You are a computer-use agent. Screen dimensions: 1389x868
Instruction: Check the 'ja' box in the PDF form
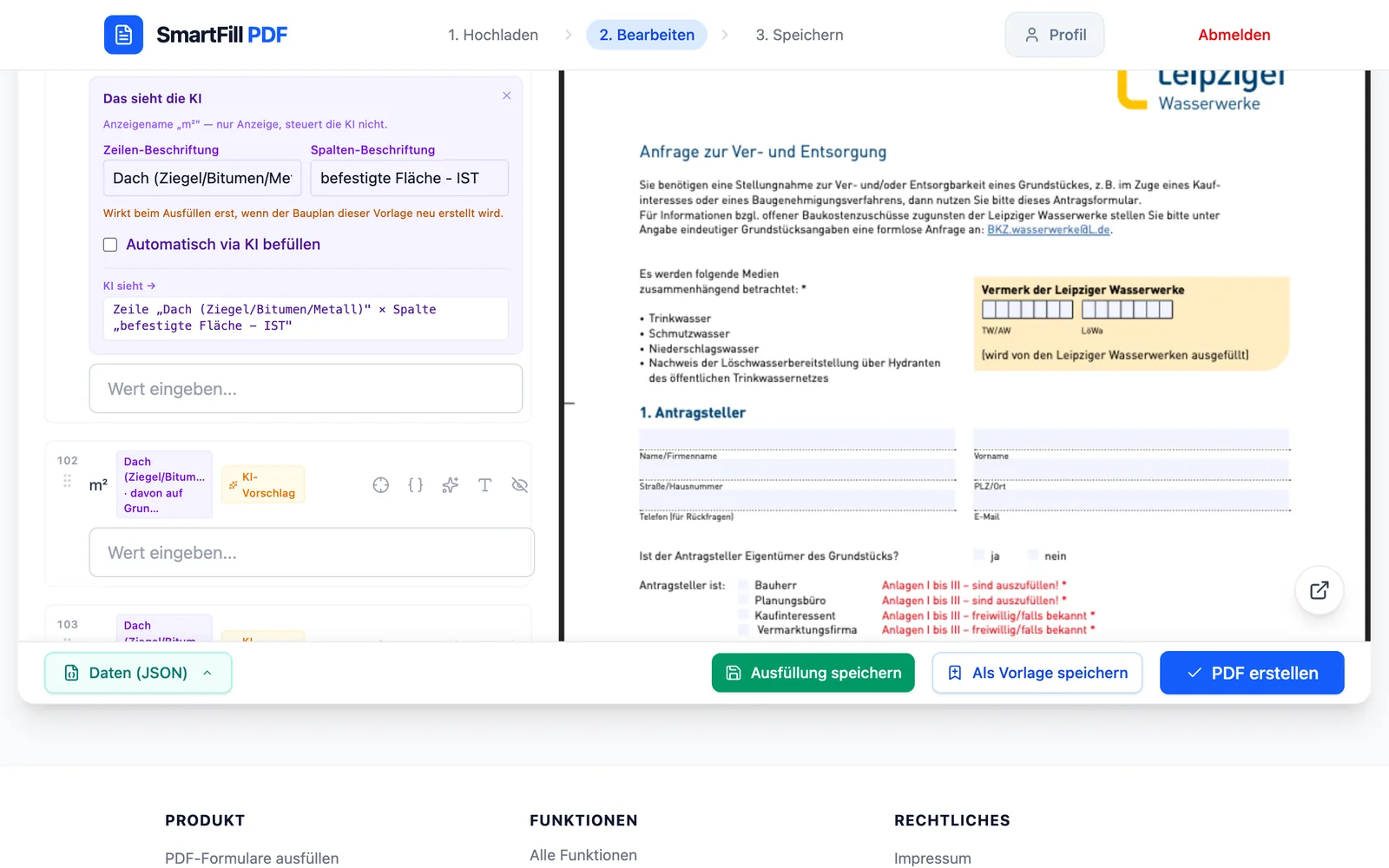tap(979, 556)
